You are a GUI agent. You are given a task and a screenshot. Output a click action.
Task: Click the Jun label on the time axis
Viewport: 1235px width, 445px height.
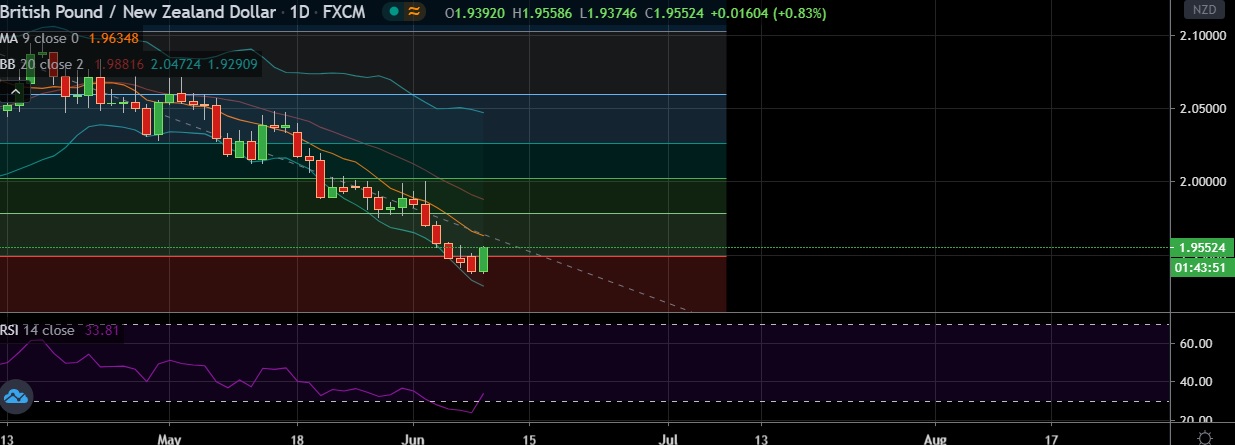pos(412,439)
